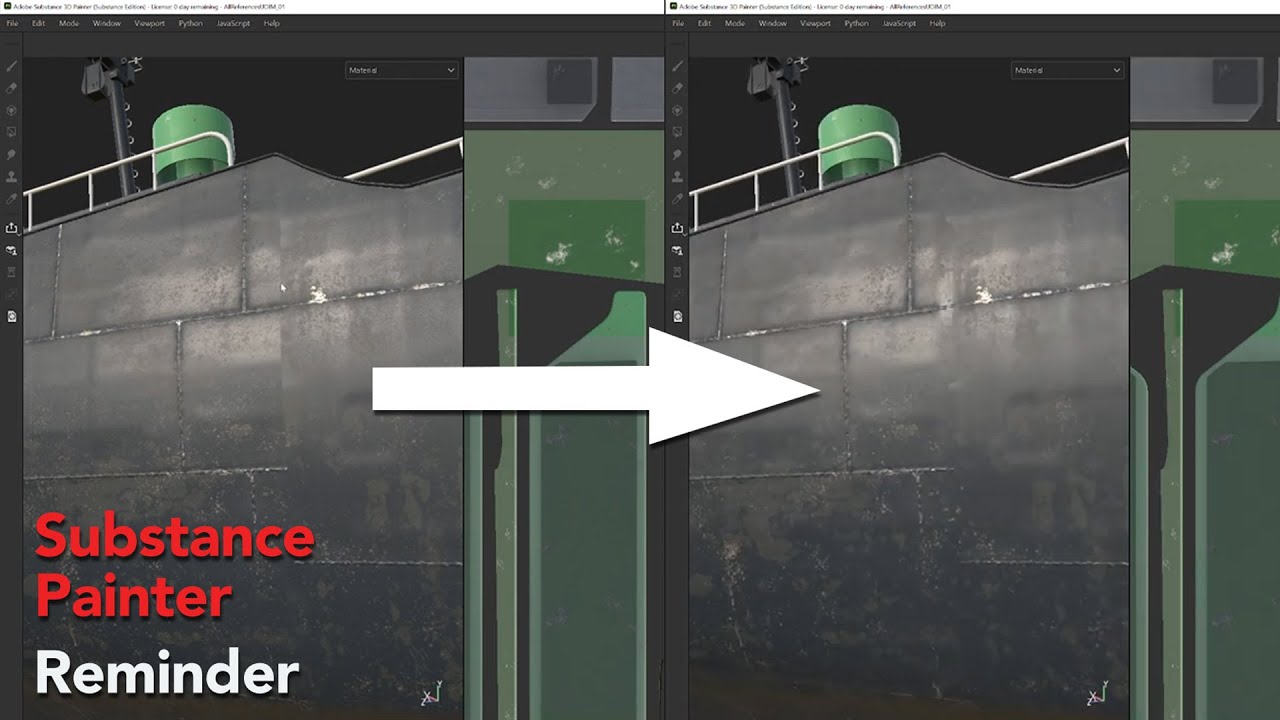
Task: Open the Material dropdown in left viewport
Action: (402, 70)
